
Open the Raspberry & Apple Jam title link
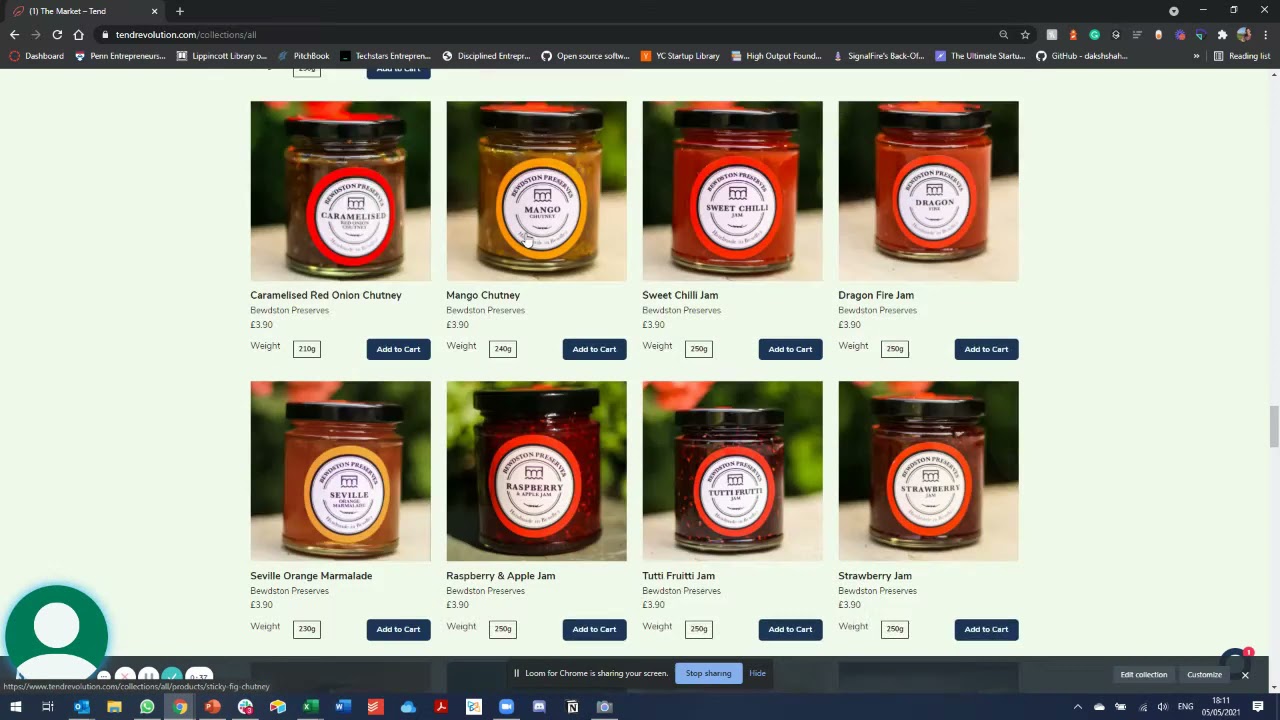(x=500, y=576)
